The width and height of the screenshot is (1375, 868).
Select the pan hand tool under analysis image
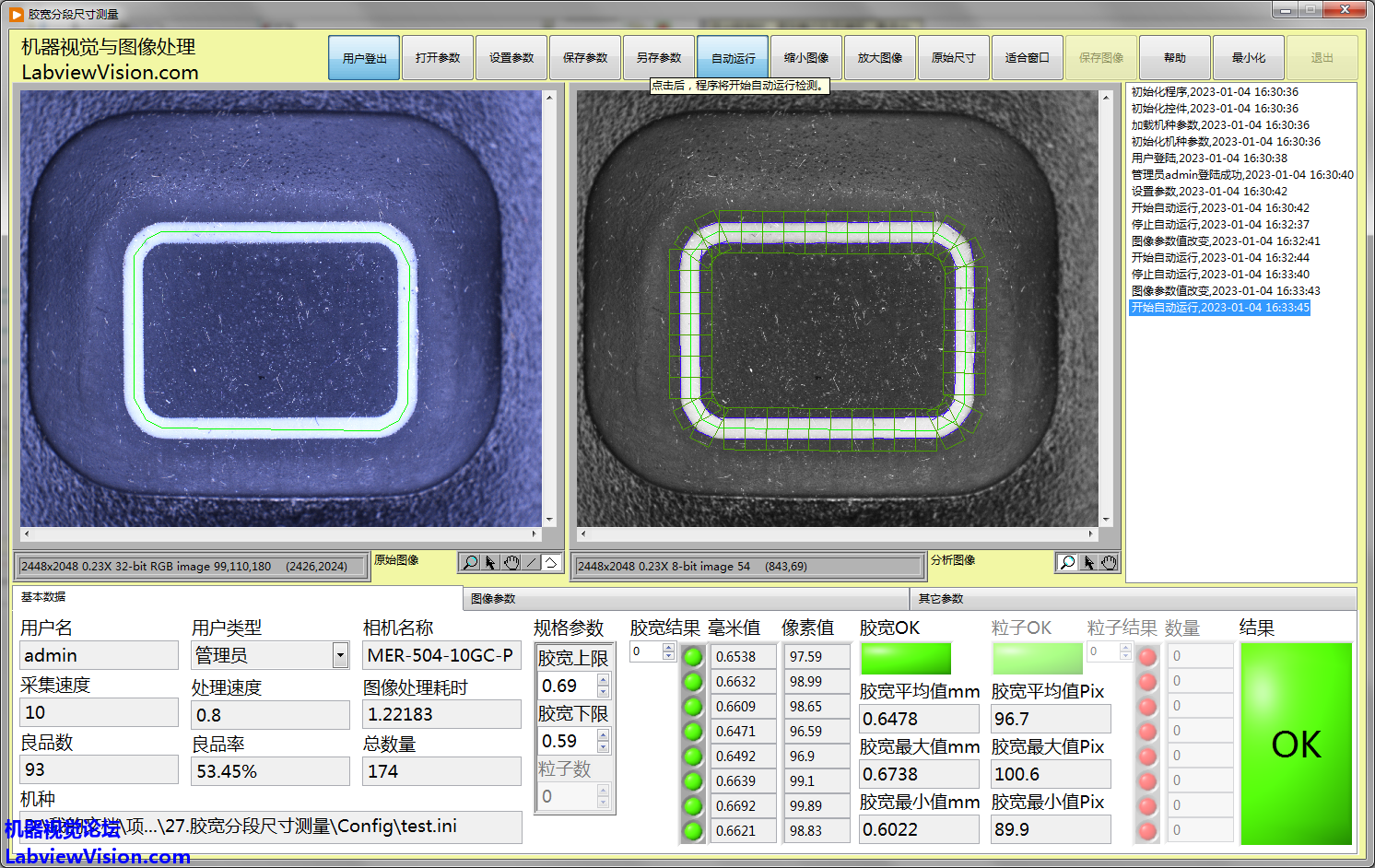pos(1109,562)
